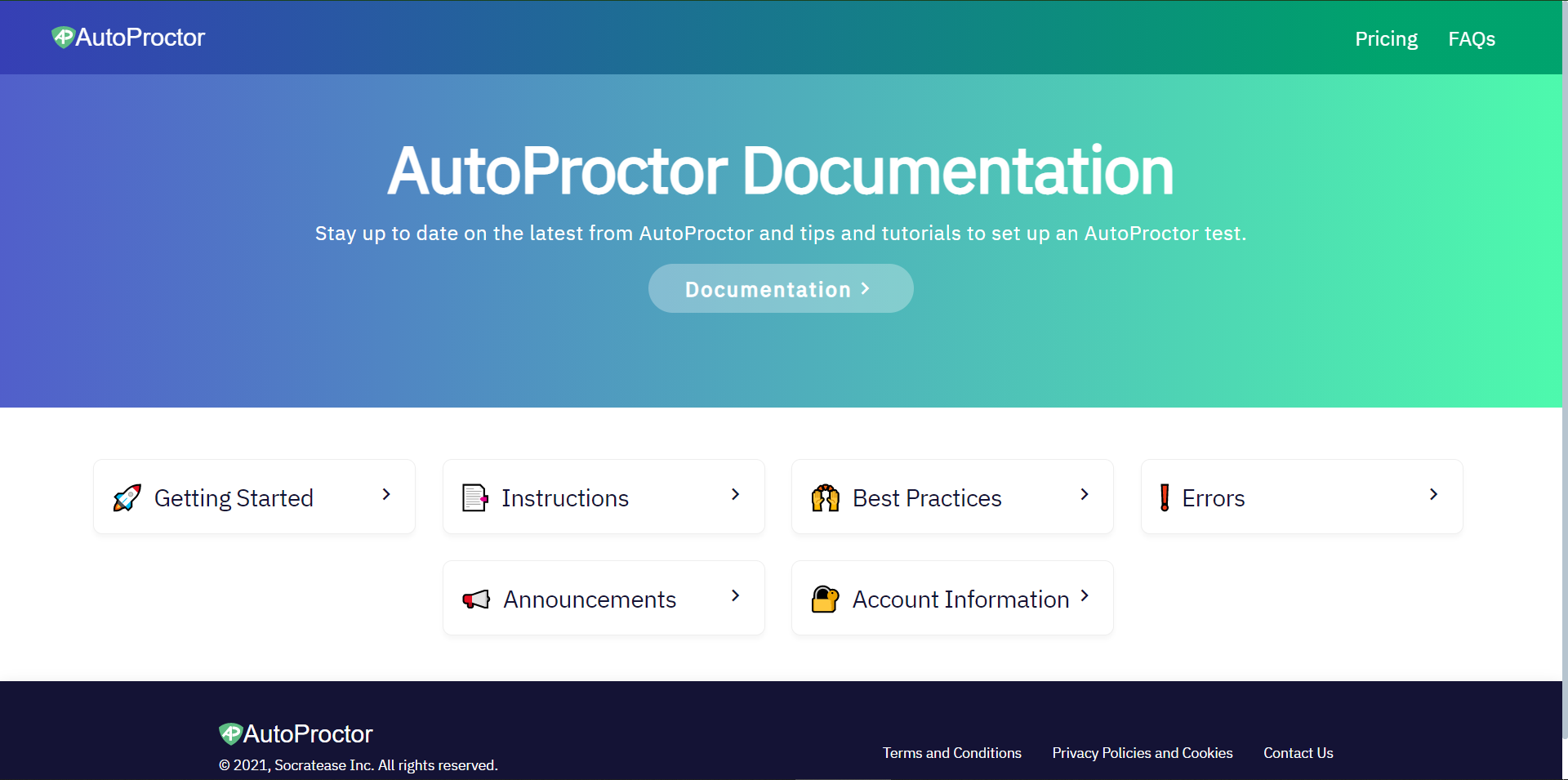The image size is (1568, 780).
Task: Open Pricing in the top navigation
Action: coord(1386,39)
